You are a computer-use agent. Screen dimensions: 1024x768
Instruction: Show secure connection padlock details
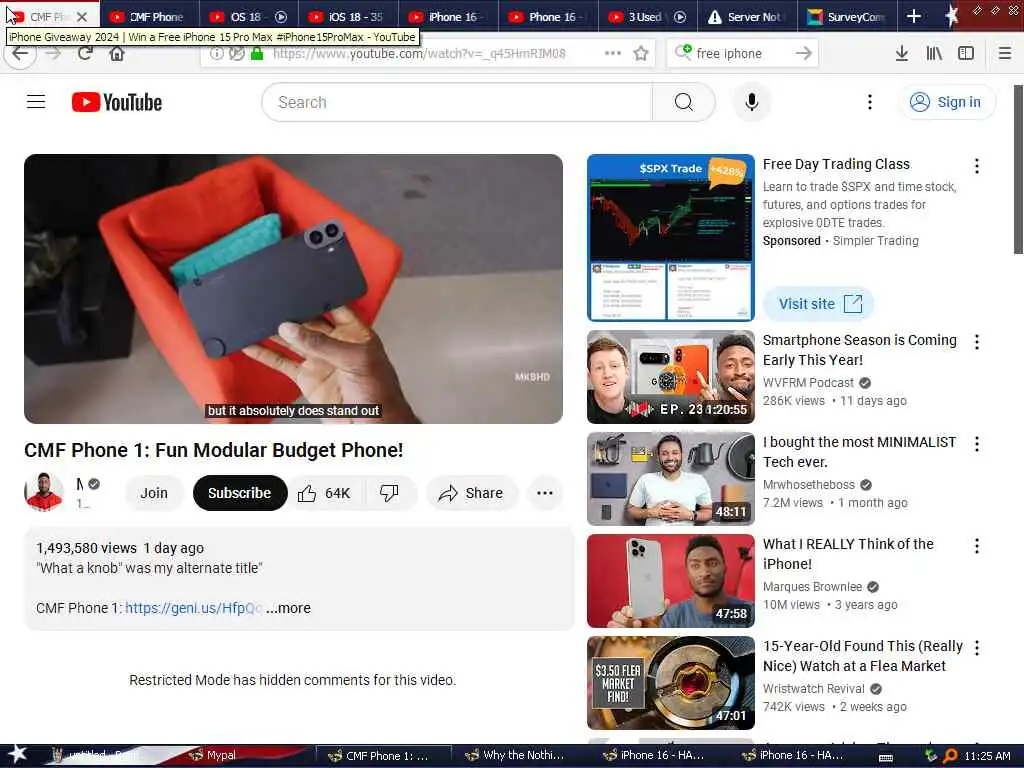[x=257, y=53]
